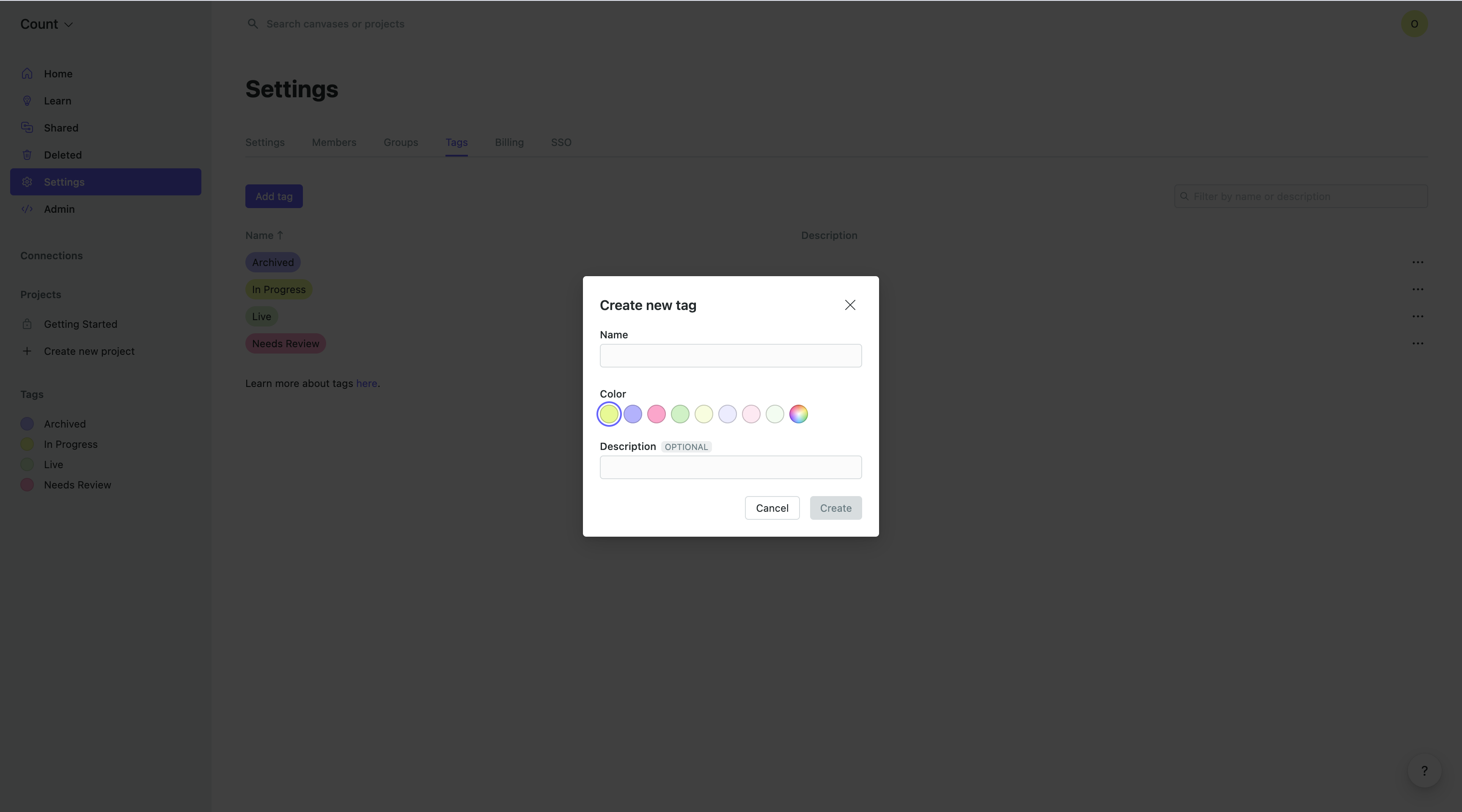Click the plus icon for new project

click(x=27, y=351)
